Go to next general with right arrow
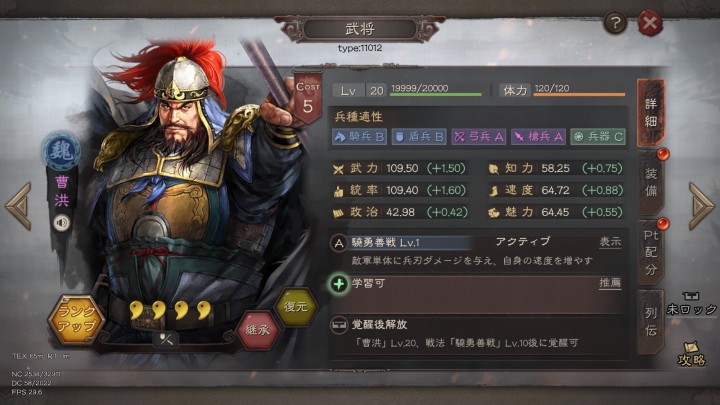Viewport: 720px width, 405px height. [701, 206]
